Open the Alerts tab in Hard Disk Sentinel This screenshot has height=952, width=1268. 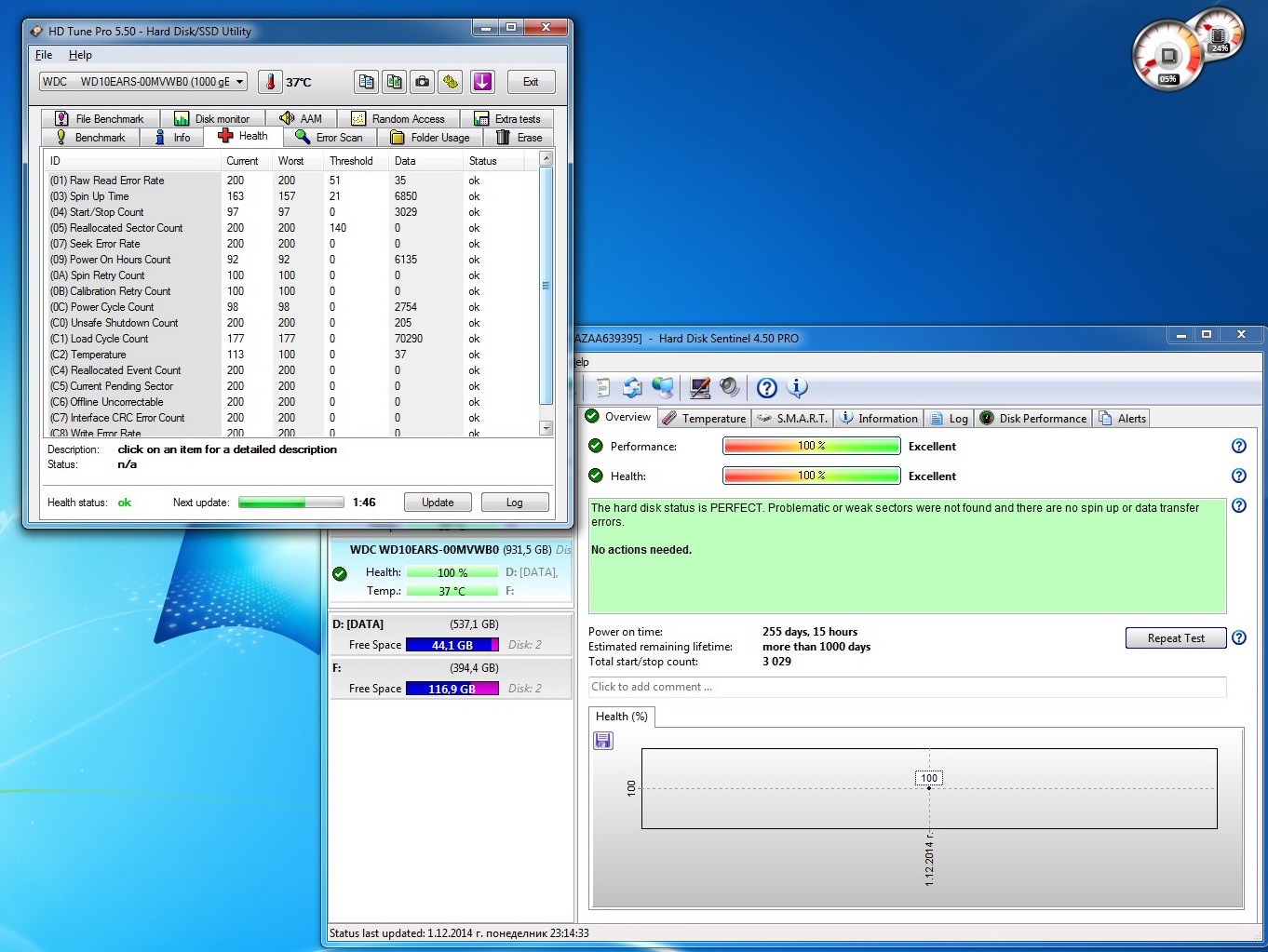[x=1122, y=418]
